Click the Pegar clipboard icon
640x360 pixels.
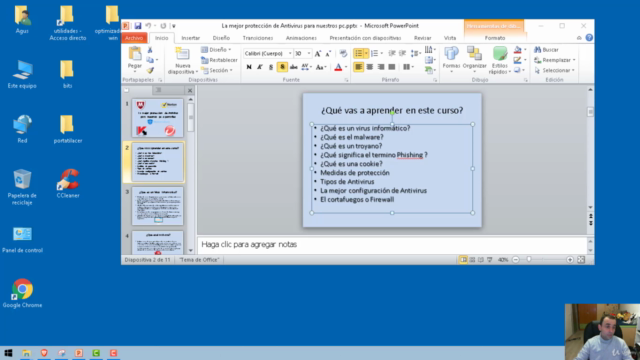click(135, 54)
